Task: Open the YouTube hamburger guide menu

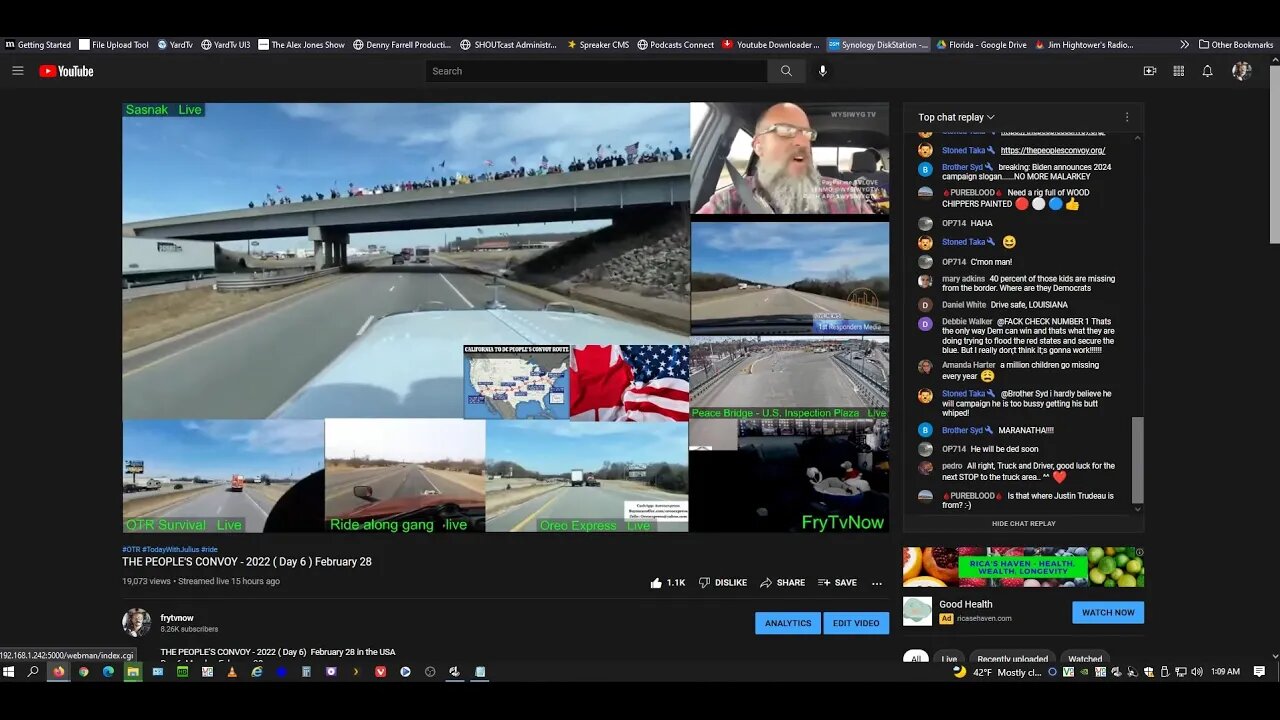Action: 17,71
